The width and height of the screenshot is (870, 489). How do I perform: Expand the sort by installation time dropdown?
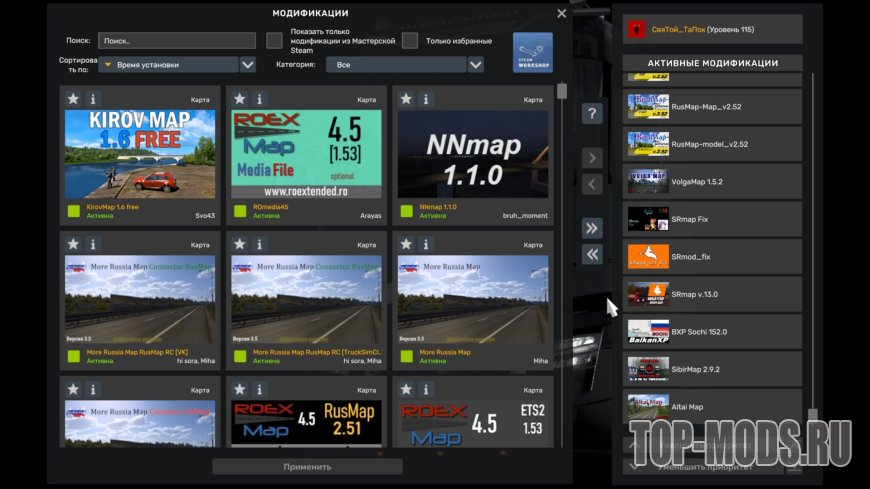[x=248, y=65]
